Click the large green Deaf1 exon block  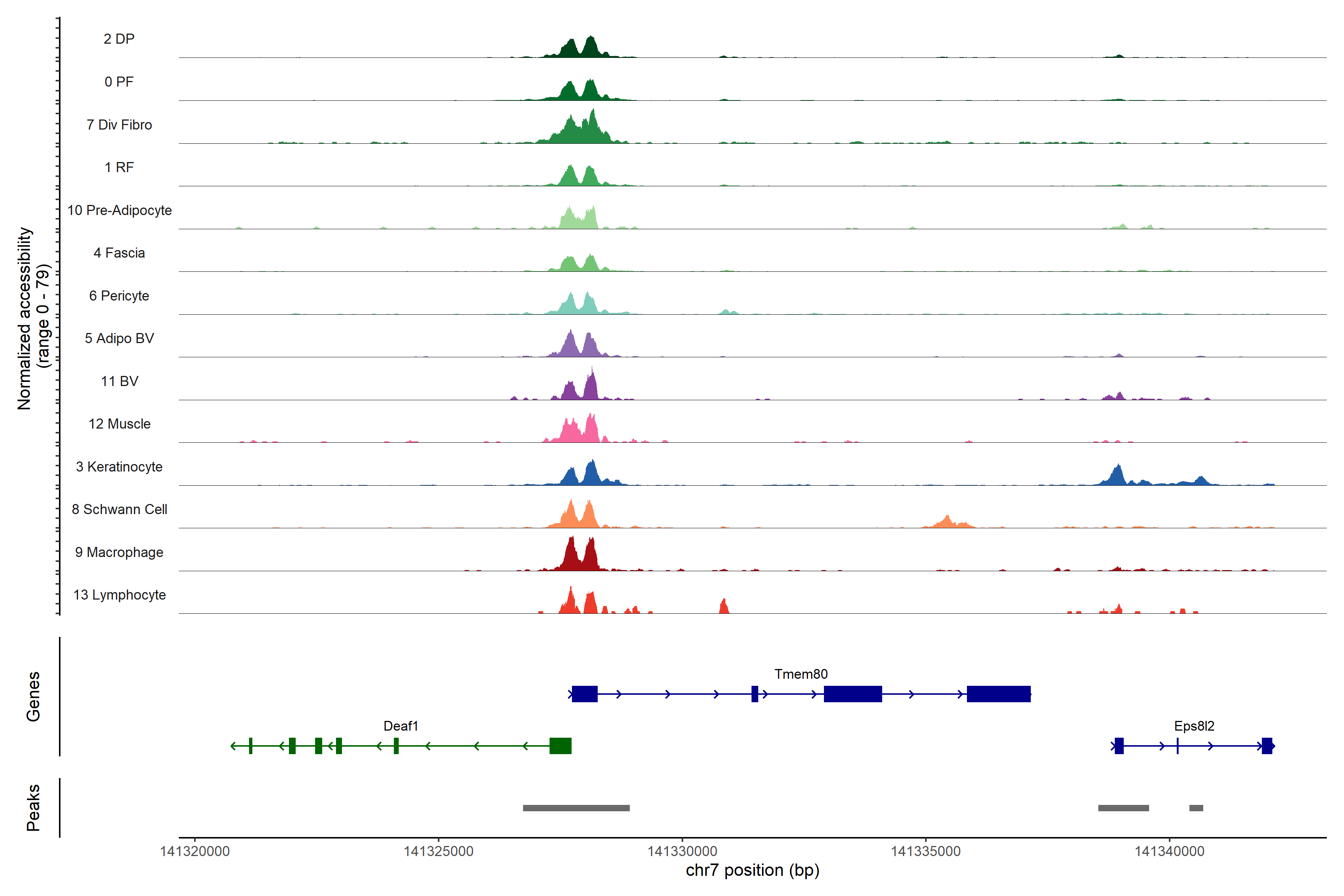560,746
